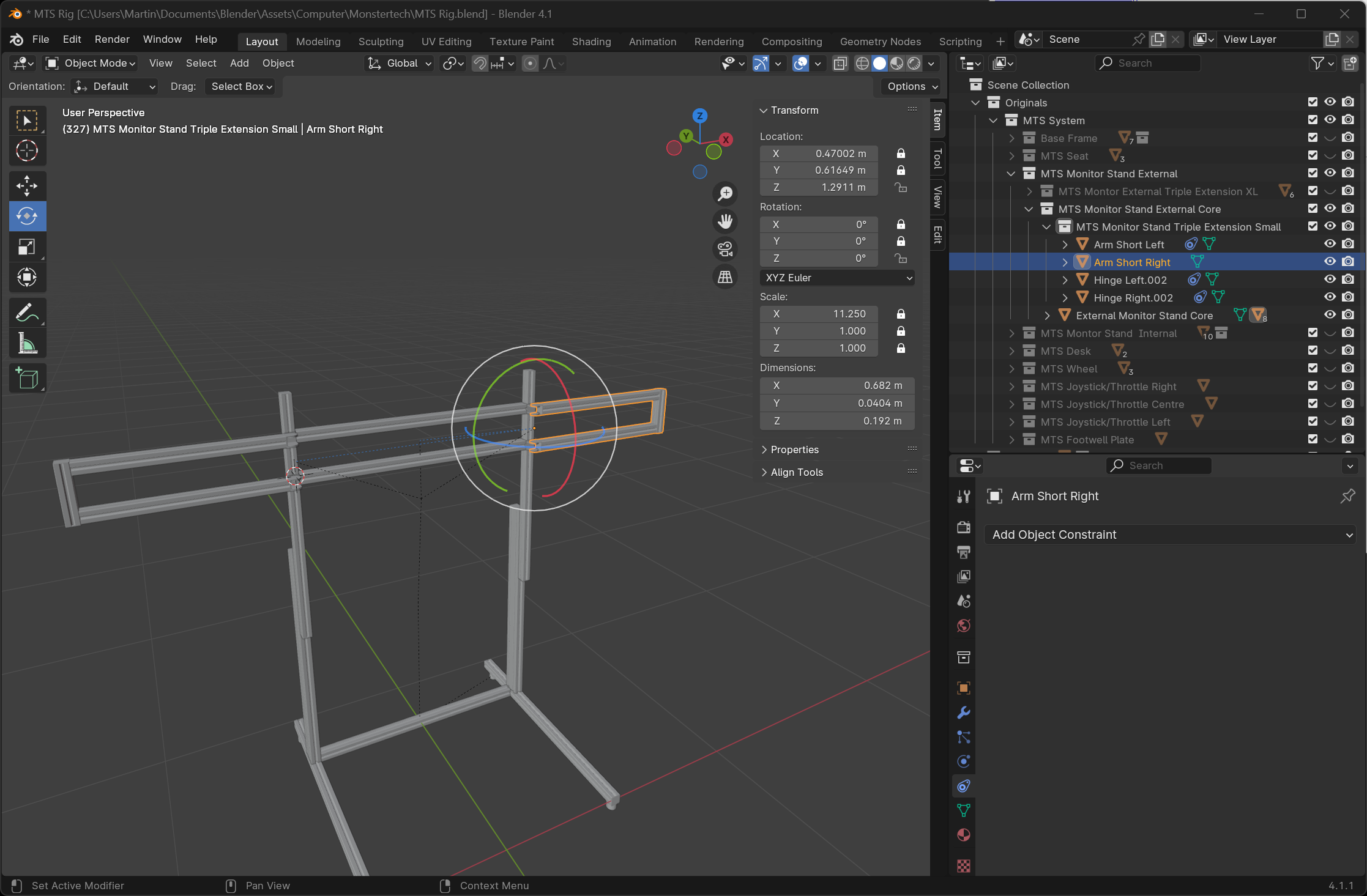The width and height of the screenshot is (1367, 896).
Task: Open the Physics properties tab
Action: (x=964, y=761)
